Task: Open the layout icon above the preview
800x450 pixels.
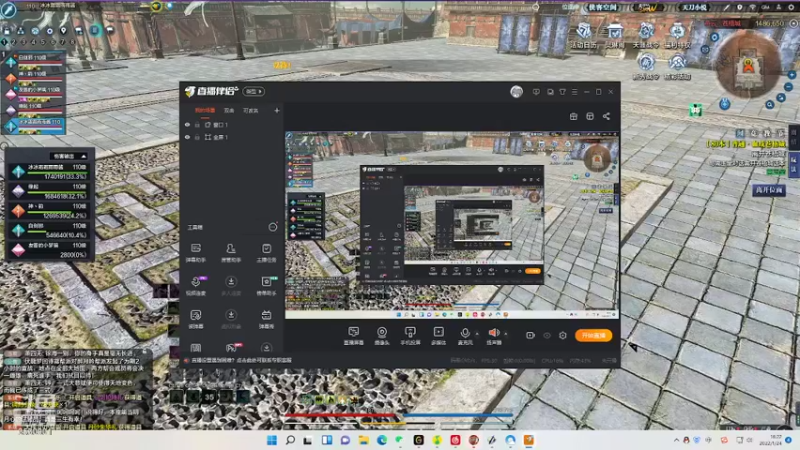Action: [590, 116]
